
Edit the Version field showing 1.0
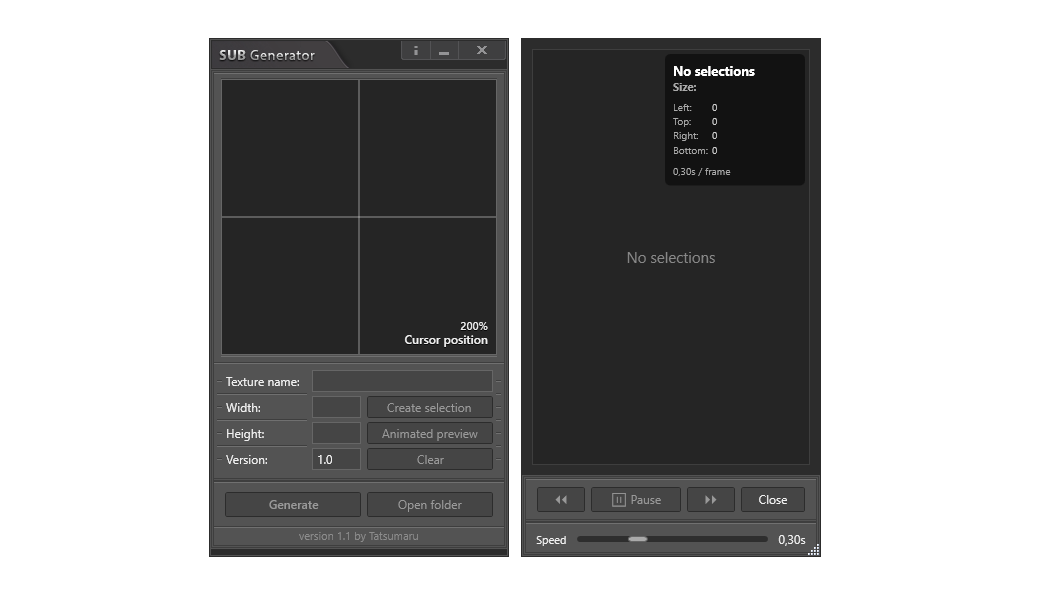pos(337,459)
